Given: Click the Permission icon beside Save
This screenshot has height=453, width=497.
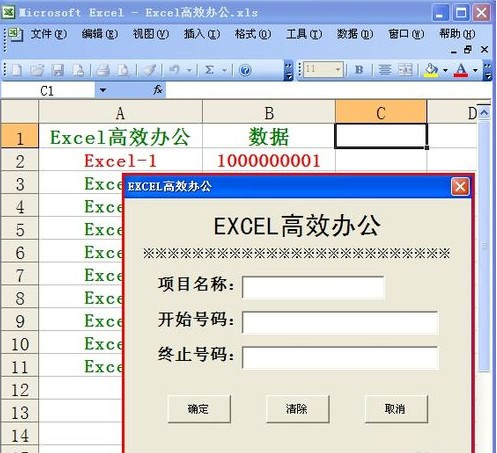Looking at the screenshot, I should pos(78,70).
